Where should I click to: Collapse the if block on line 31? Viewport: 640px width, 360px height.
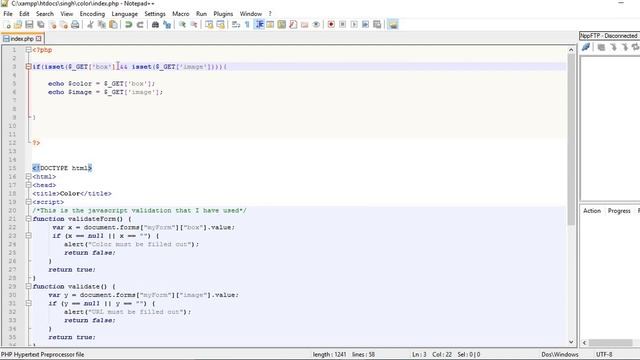click(28, 303)
